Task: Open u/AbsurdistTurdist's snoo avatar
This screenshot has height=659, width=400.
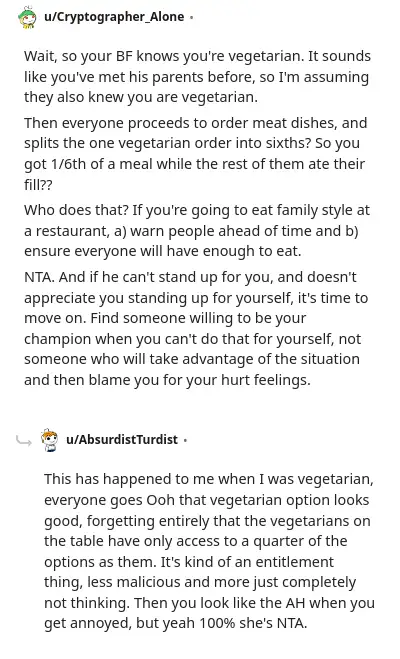Action: click(50, 440)
